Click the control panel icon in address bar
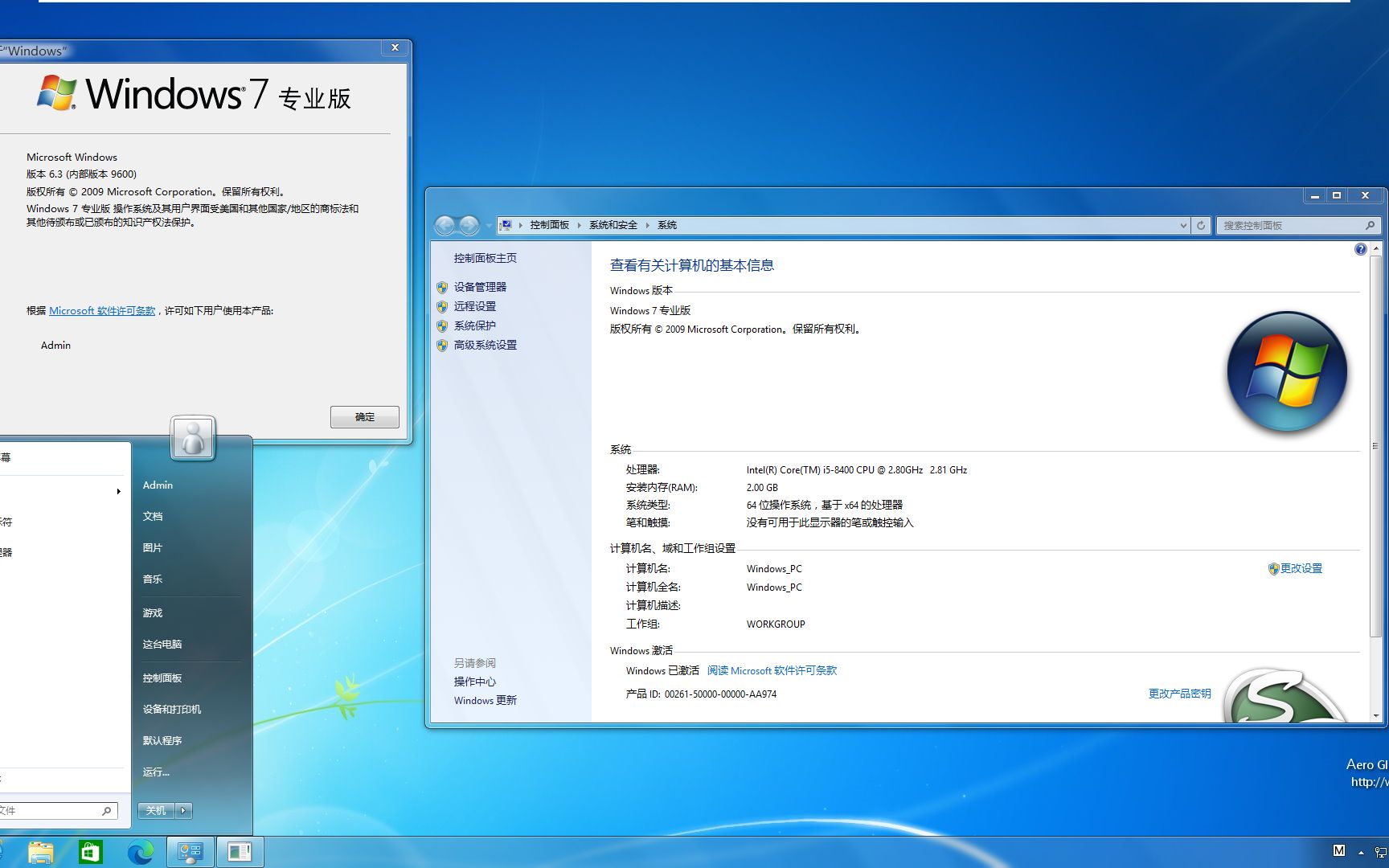The image size is (1389, 868). [x=506, y=225]
